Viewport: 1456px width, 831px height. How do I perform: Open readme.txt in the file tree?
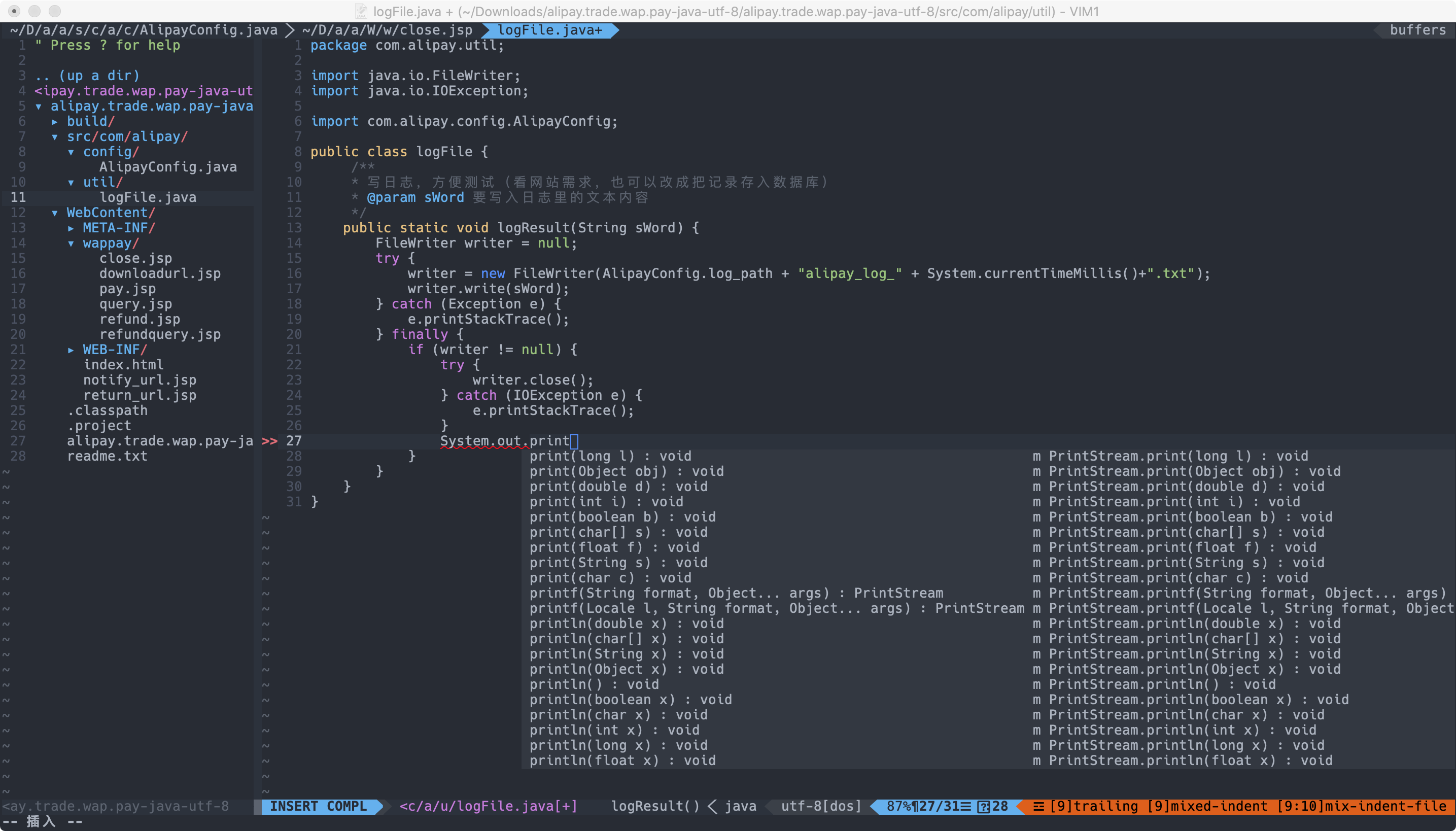tap(108, 457)
